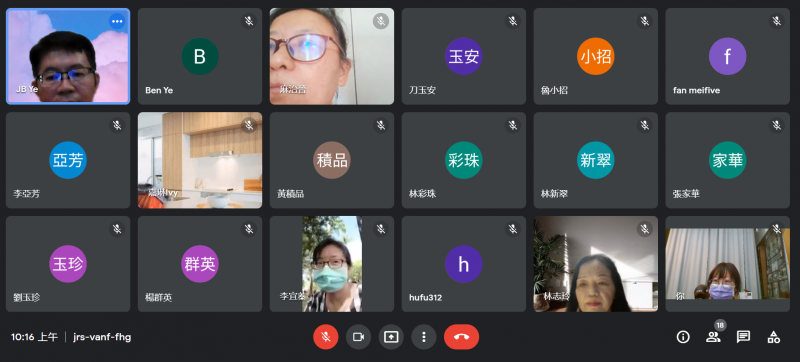Click the purple 玉安 avatar
The width and height of the screenshot is (800, 362).
[x=464, y=56]
